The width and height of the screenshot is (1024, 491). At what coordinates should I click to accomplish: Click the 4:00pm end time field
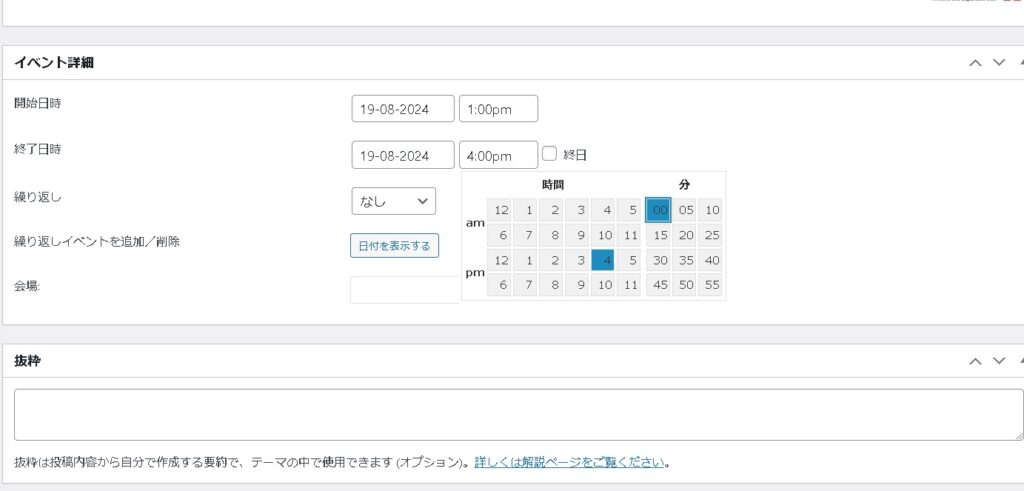point(498,156)
